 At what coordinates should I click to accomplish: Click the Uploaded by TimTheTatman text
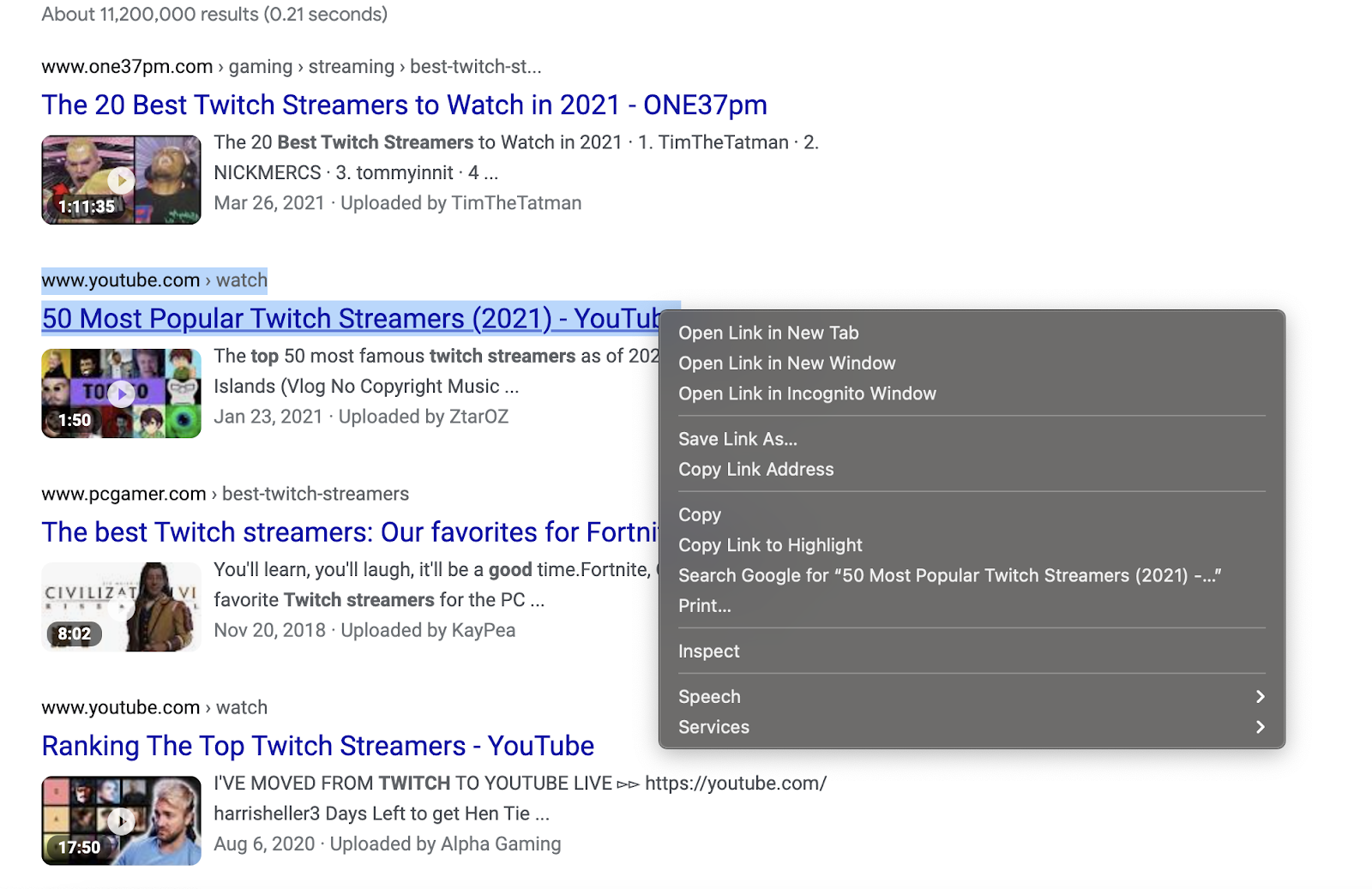tap(461, 203)
